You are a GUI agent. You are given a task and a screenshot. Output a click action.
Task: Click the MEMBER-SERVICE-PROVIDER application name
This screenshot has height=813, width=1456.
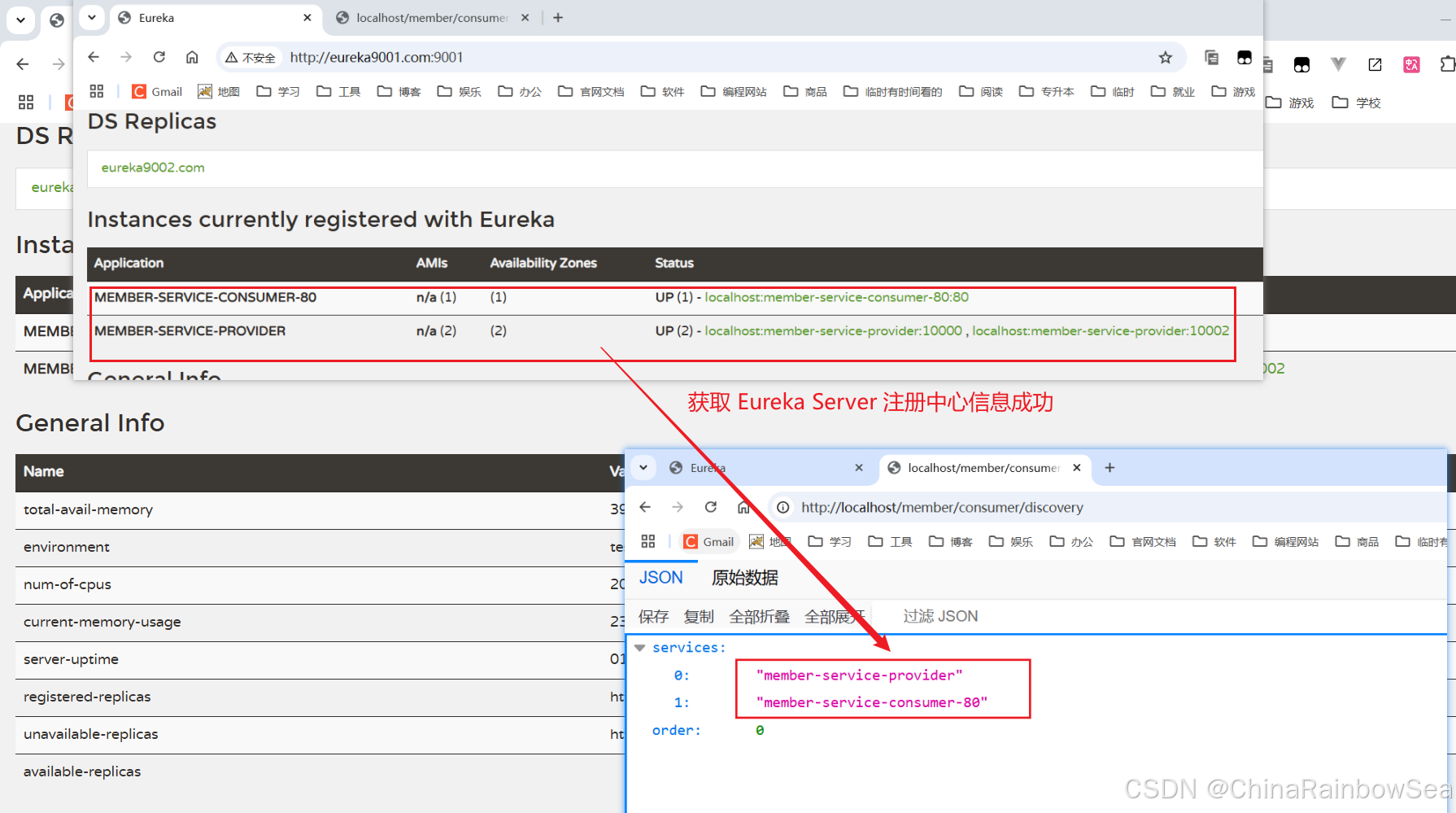(x=190, y=331)
